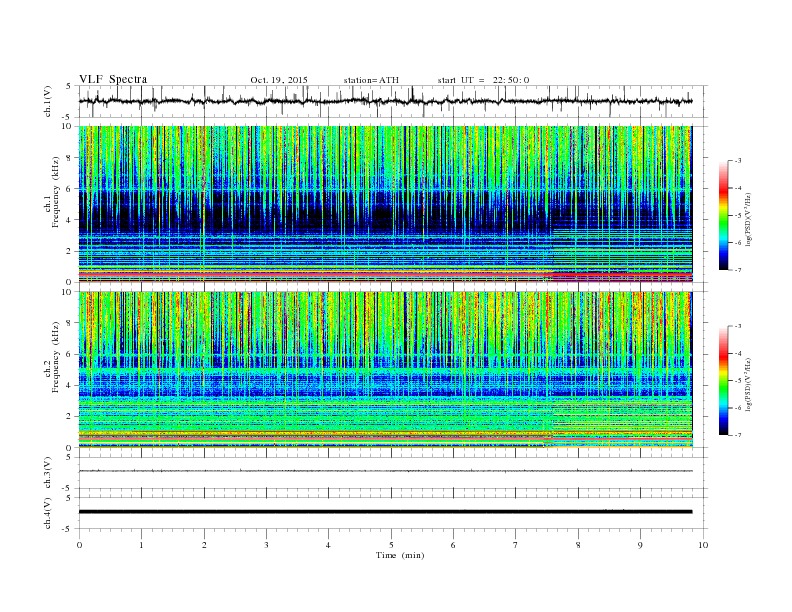Viewport: 792px width, 612px height.
Task: Click the "-3" tick on ch.2 color bar
Action: click(x=738, y=326)
